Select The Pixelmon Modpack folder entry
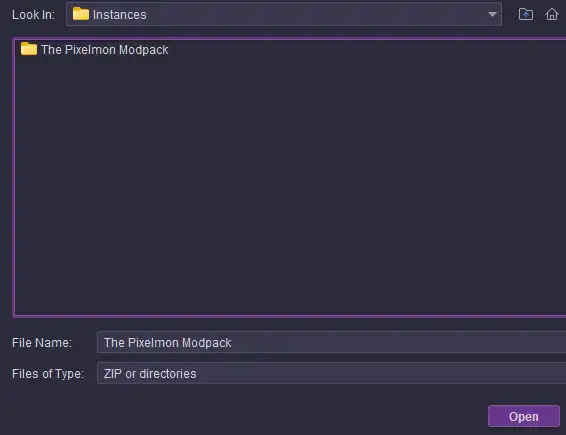The image size is (566, 435). (94, 49)
